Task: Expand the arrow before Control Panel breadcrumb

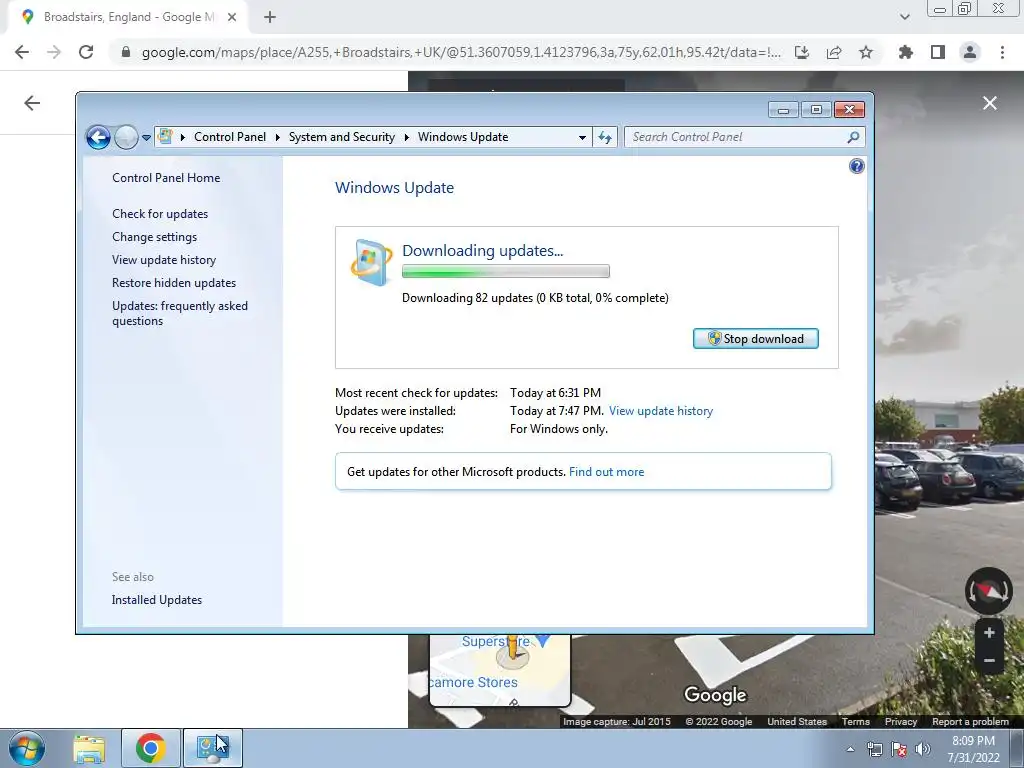Action: (x=182, y=137)
